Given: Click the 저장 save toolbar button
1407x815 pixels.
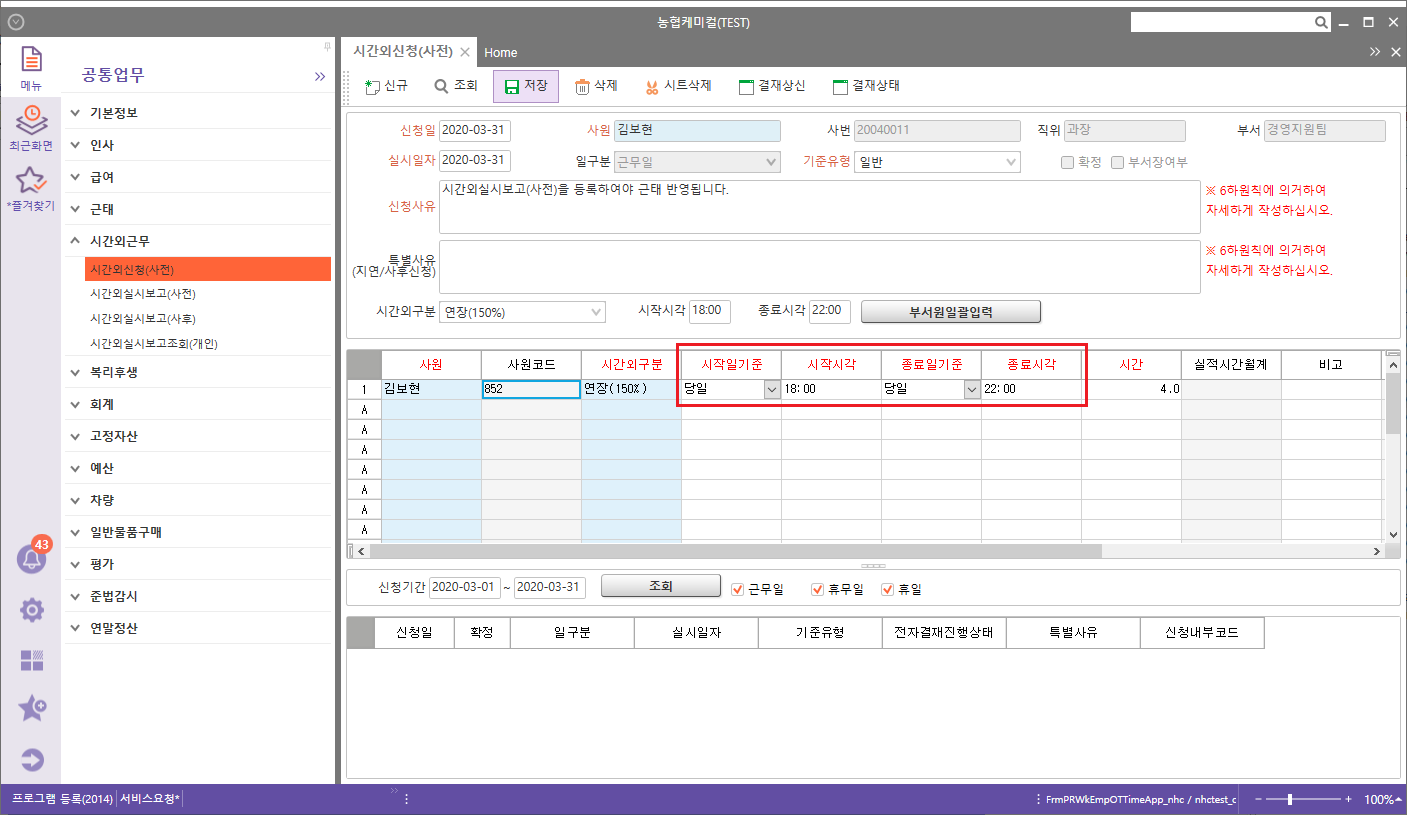Looking at the screenshot, I should pyautogui.click(x=526, y=87).
